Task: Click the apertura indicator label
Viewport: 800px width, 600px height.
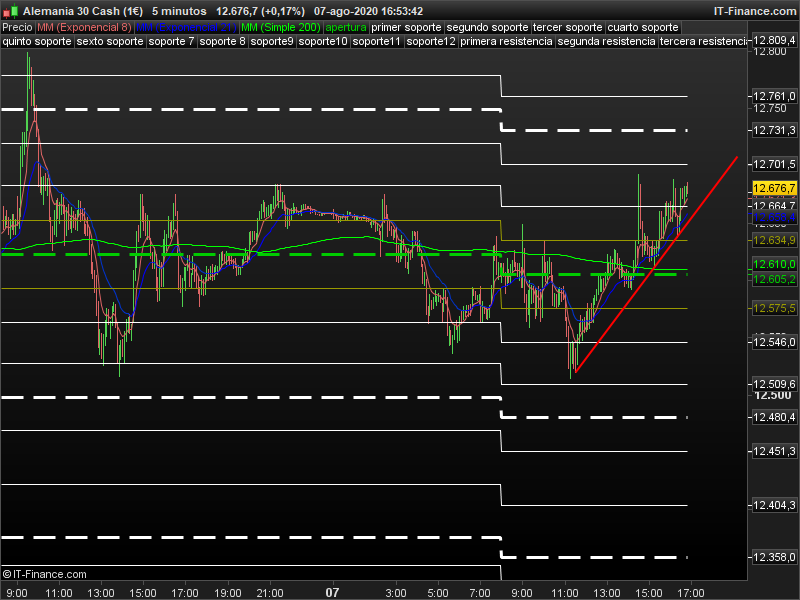Action: click(345, 27)
